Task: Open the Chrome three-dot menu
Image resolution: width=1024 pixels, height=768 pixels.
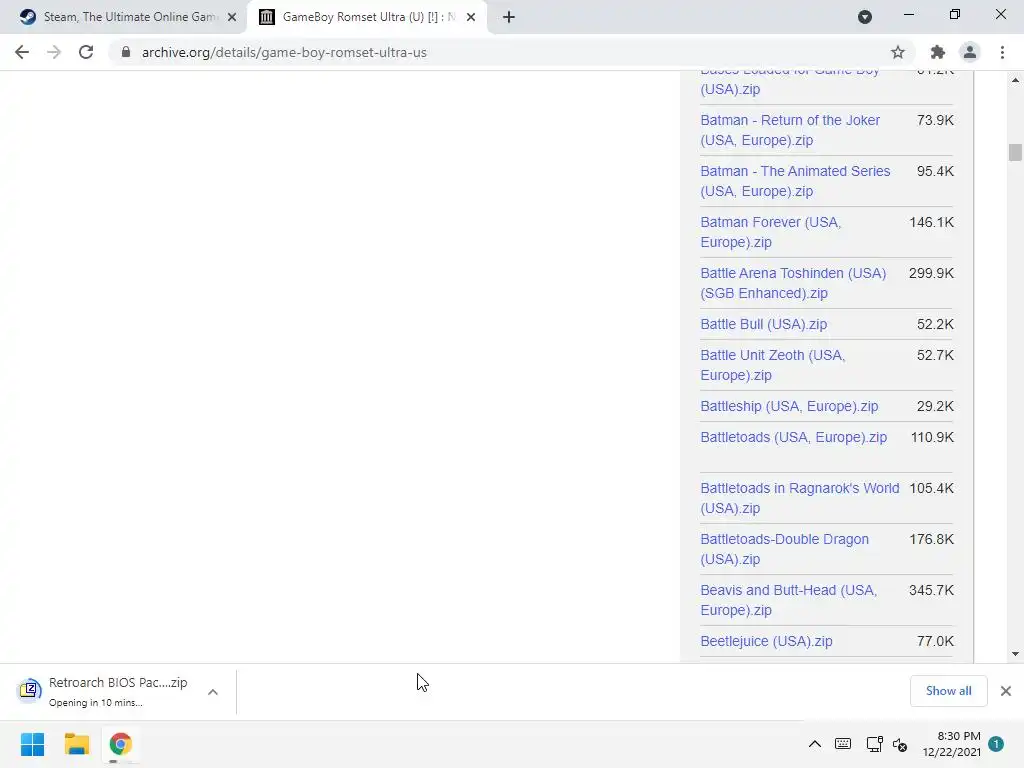Action: [x=1002, y=52]
